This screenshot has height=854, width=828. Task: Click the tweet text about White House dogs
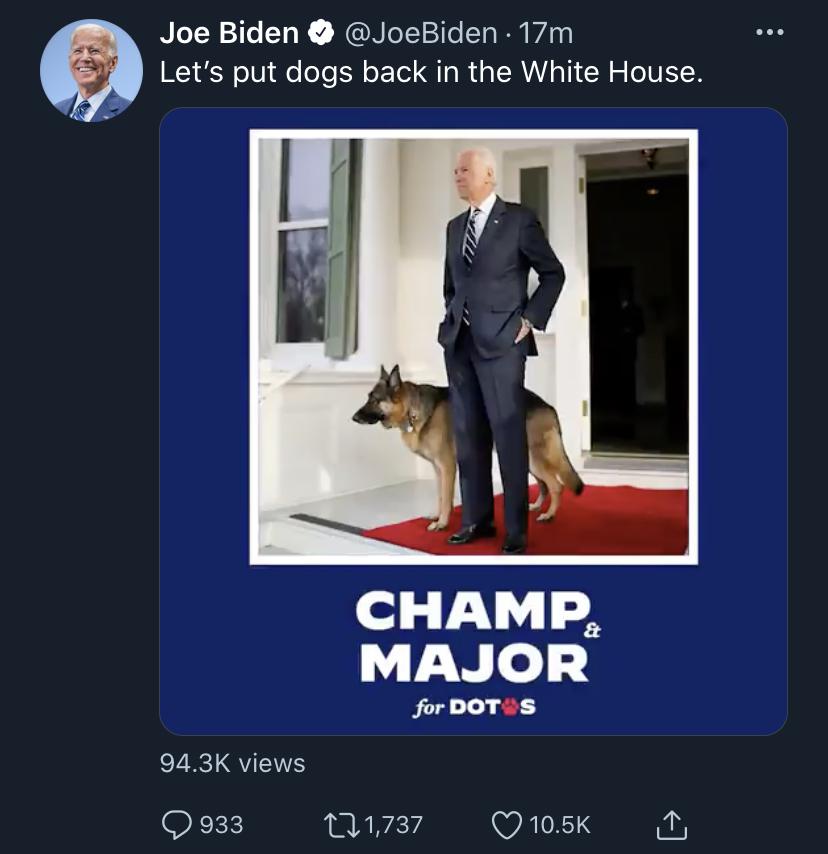432,73
